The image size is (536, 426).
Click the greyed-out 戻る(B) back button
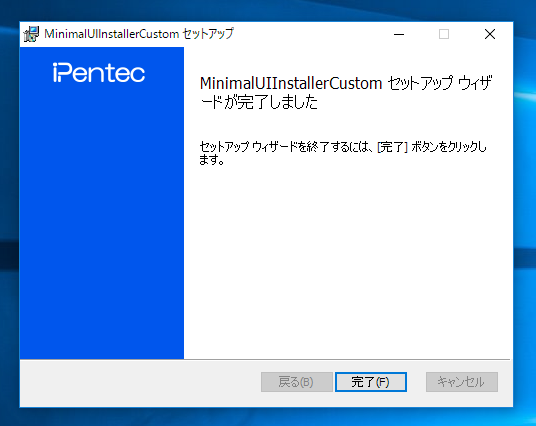[296, 382]
